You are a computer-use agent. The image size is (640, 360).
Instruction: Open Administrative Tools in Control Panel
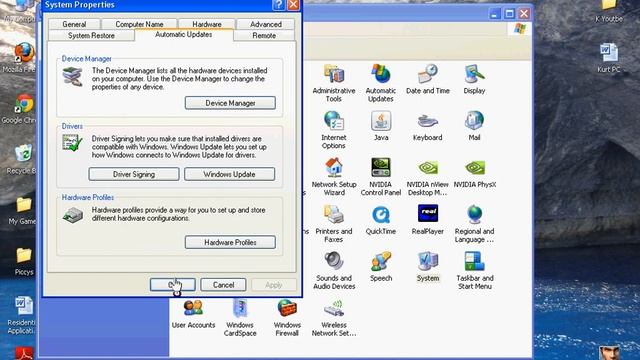click(x=333, y=83)
